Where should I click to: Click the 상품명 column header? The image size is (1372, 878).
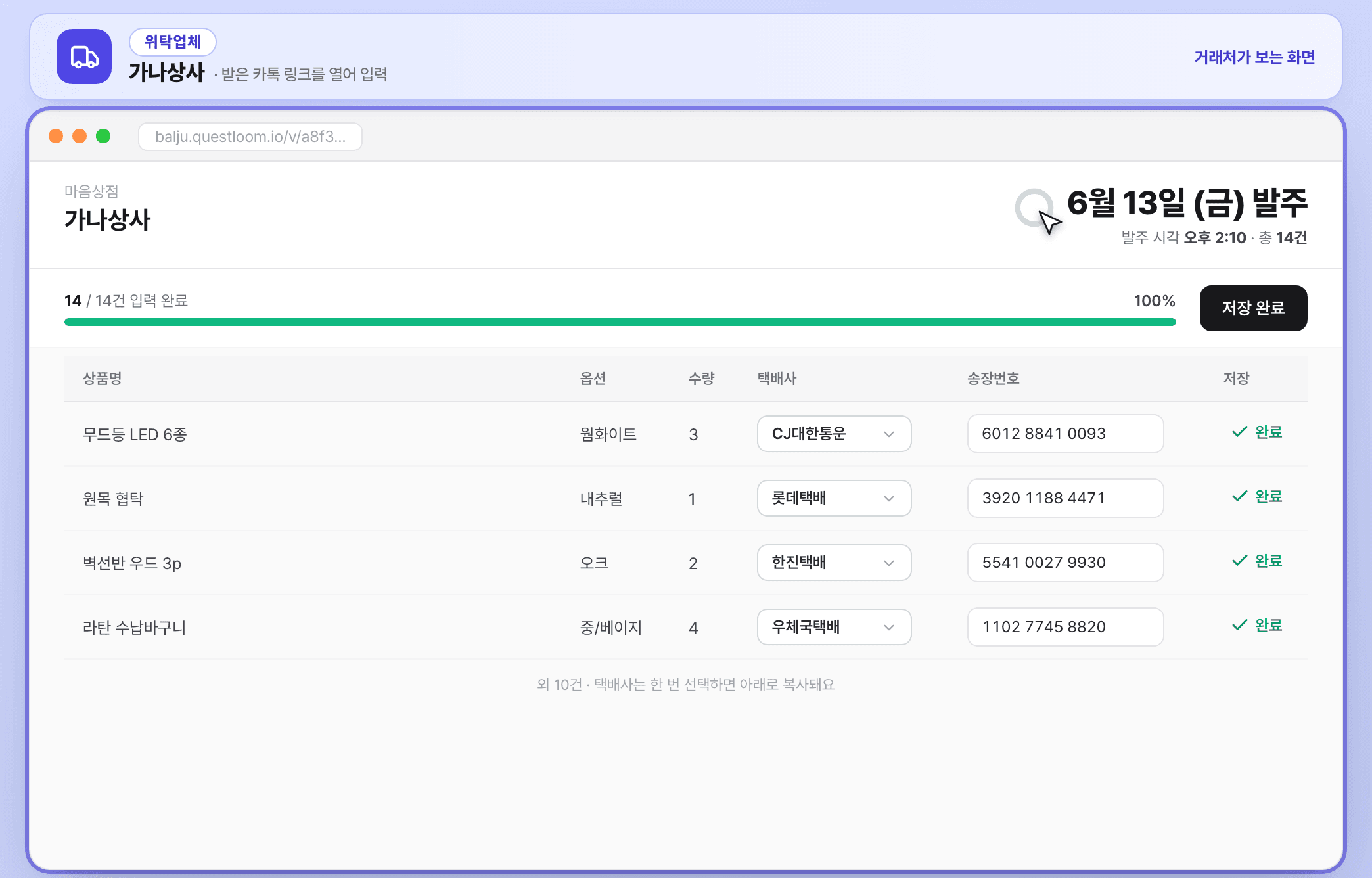pos(103,379)
